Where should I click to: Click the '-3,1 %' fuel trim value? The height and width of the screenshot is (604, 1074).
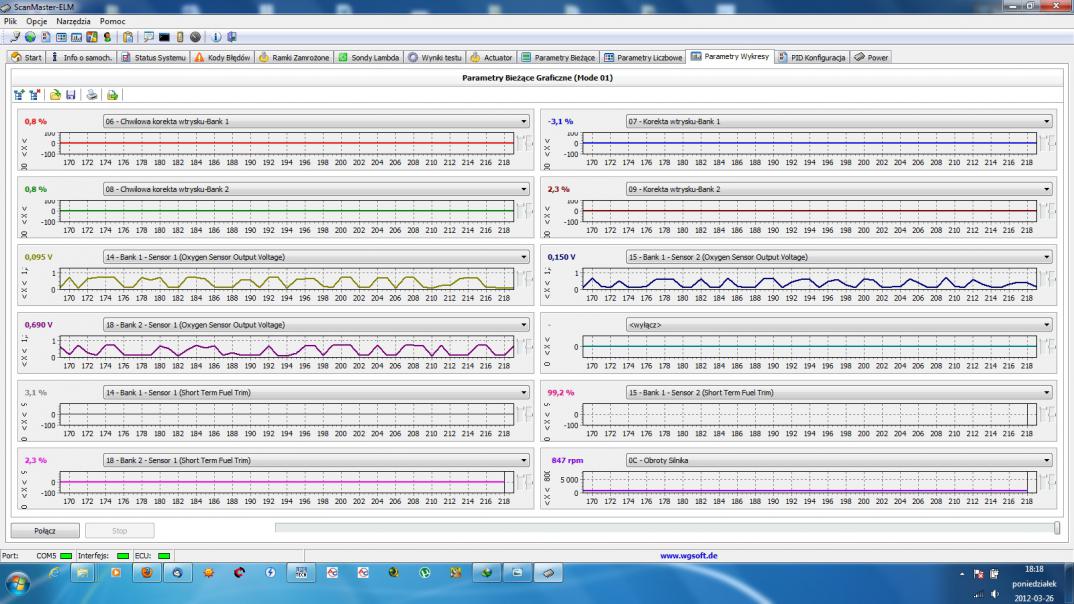(x=560, y=121)
